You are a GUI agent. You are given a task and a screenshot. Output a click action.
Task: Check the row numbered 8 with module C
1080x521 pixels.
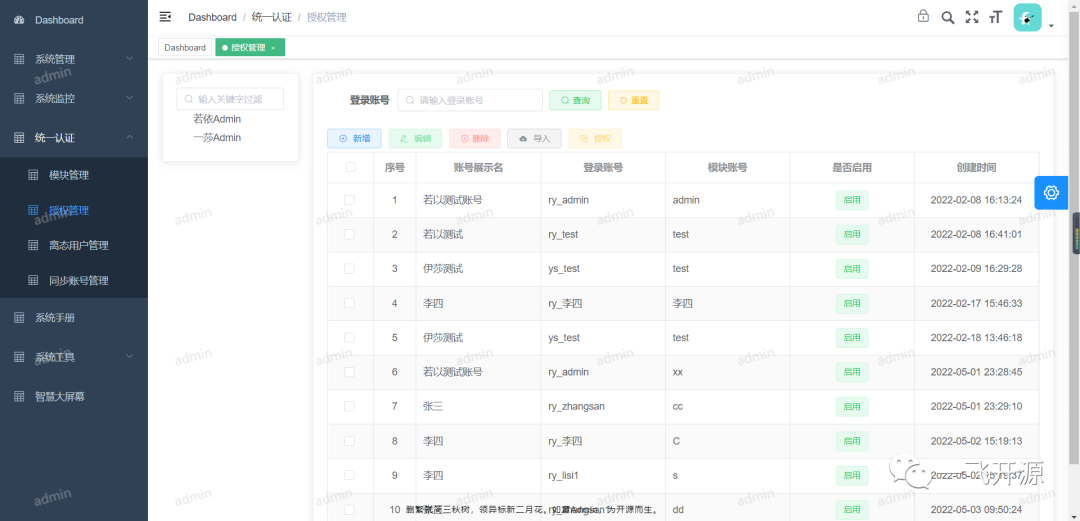click(349, 441)
